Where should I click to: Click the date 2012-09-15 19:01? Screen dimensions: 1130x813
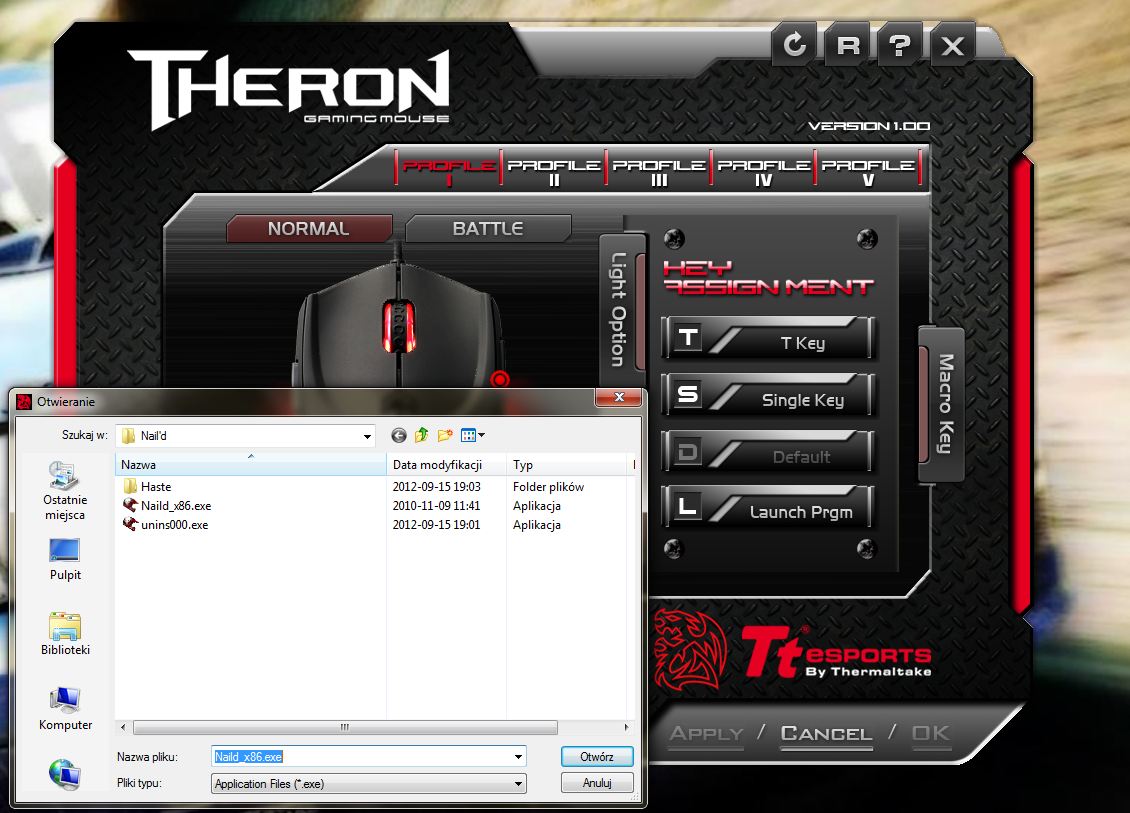(437, 525)
